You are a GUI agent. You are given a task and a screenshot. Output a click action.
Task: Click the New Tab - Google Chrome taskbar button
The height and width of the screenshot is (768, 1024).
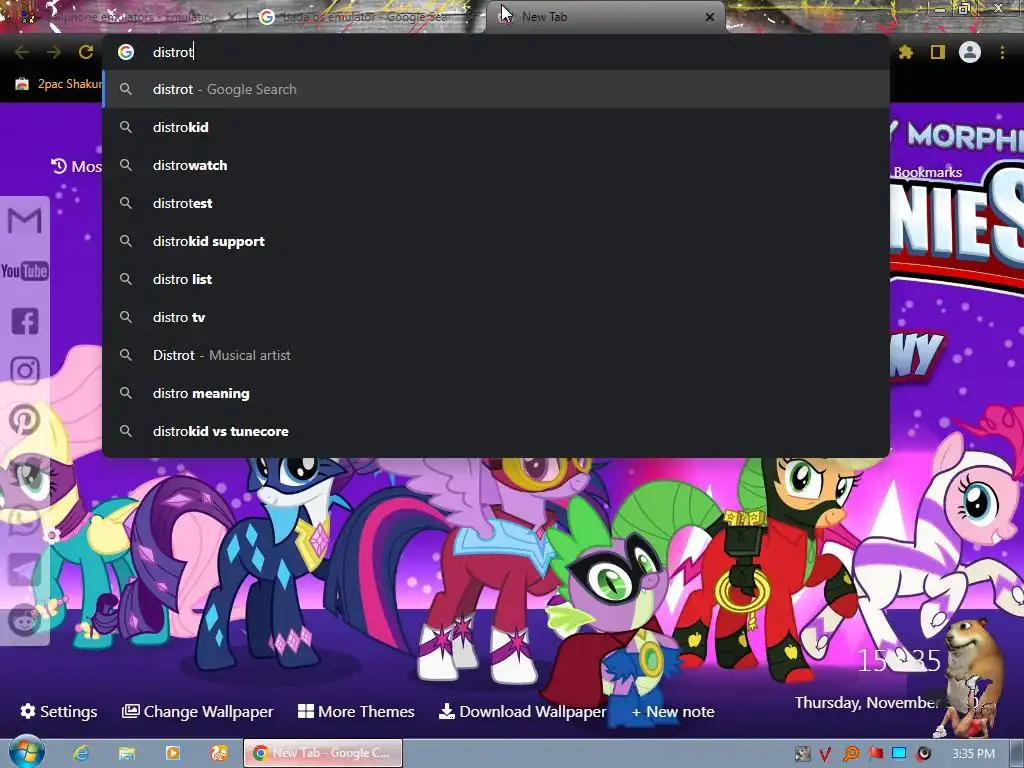(x=323, y=753)
